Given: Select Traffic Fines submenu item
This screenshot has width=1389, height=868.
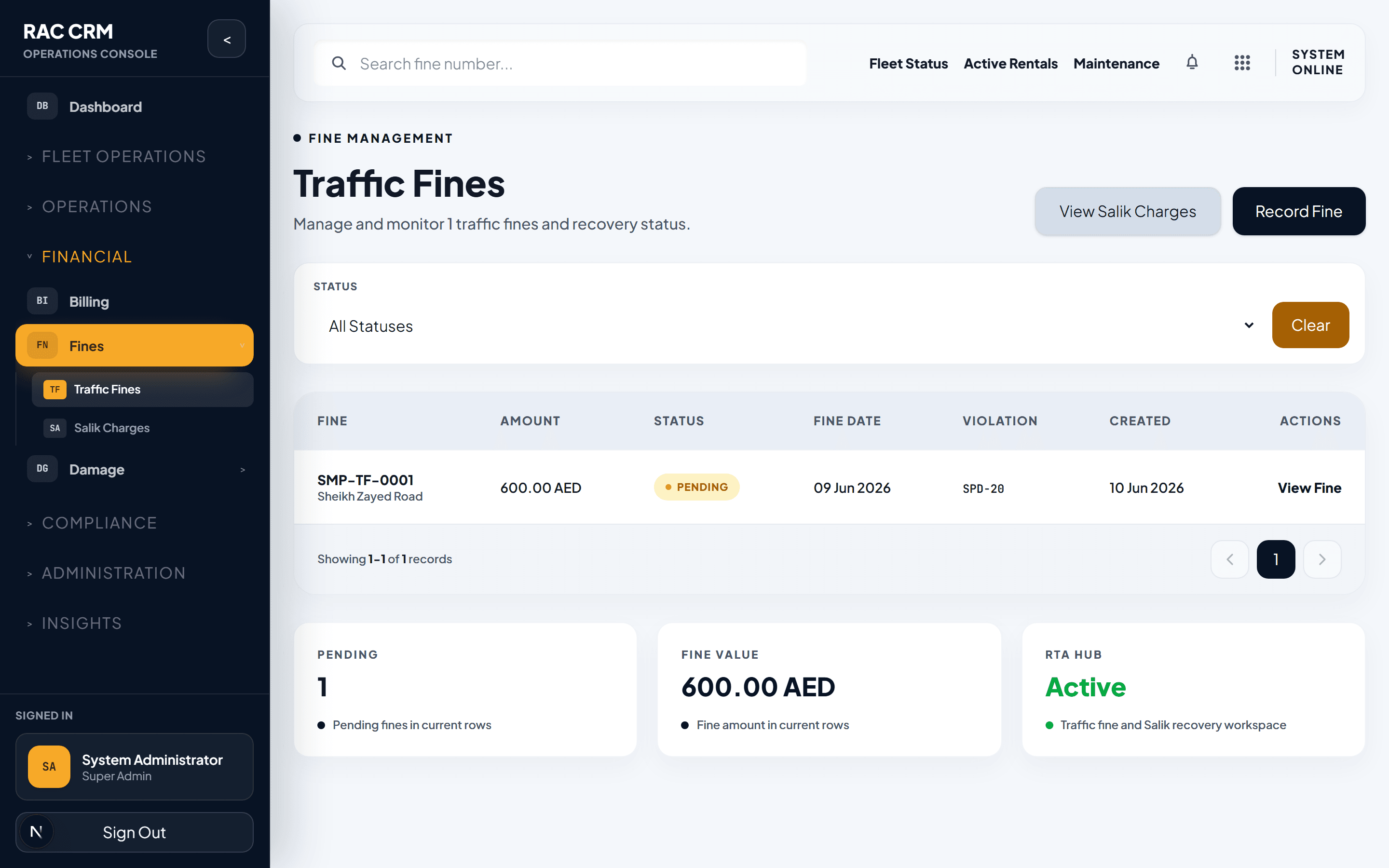Looking at the screenshot, I should [142, 389].
